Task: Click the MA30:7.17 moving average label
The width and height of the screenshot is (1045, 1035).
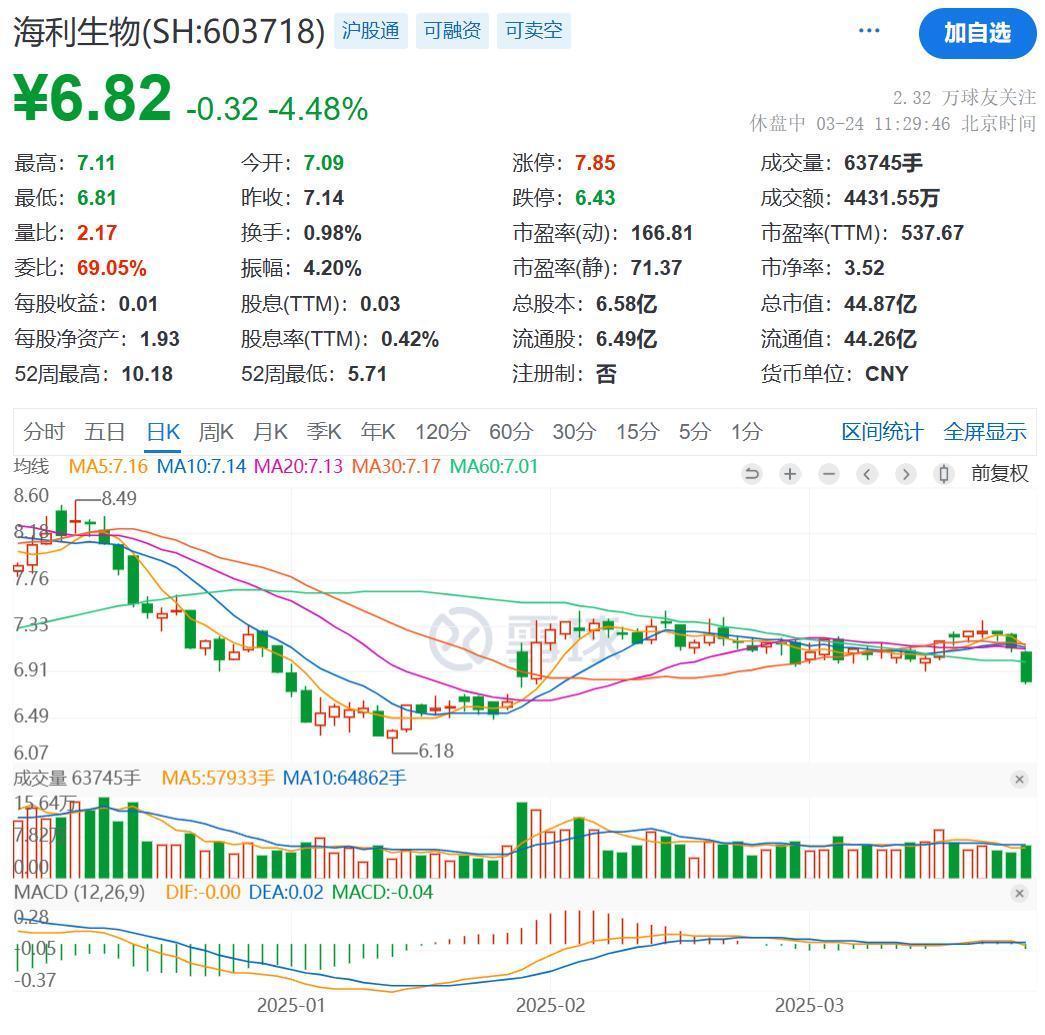Action: point(396,466)
